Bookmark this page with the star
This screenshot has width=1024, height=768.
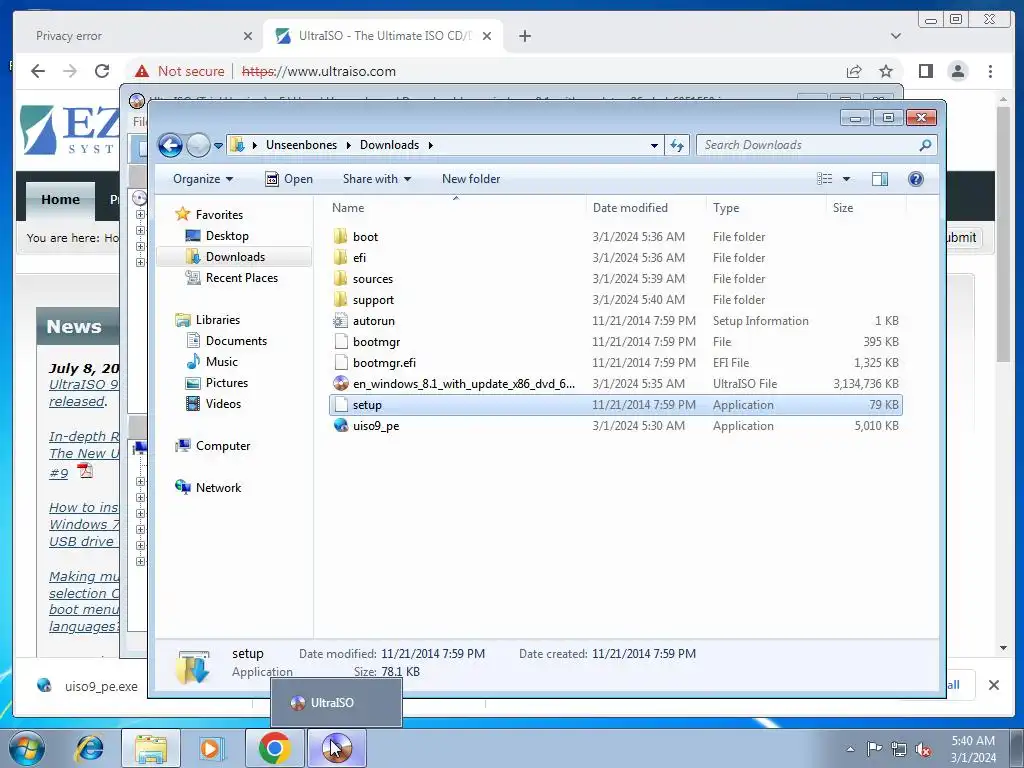[x=886, y=71]
